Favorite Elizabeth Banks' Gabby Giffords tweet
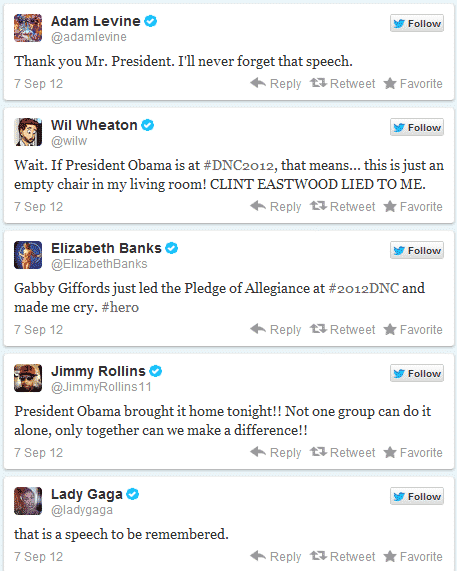 [413, 330]
